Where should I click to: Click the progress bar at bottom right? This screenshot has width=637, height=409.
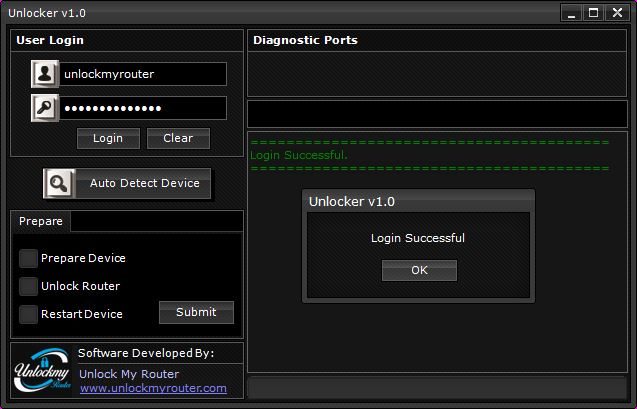pyautogui.click(x=437, y=387)
